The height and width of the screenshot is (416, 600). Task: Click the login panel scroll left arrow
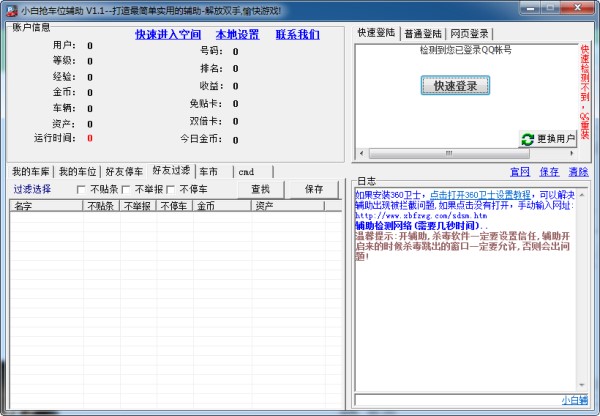[362, 153]
